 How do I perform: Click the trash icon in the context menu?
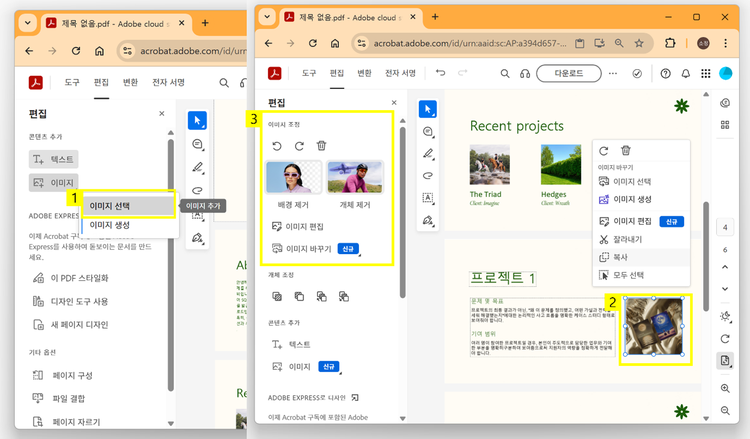[x=626, y=151]
